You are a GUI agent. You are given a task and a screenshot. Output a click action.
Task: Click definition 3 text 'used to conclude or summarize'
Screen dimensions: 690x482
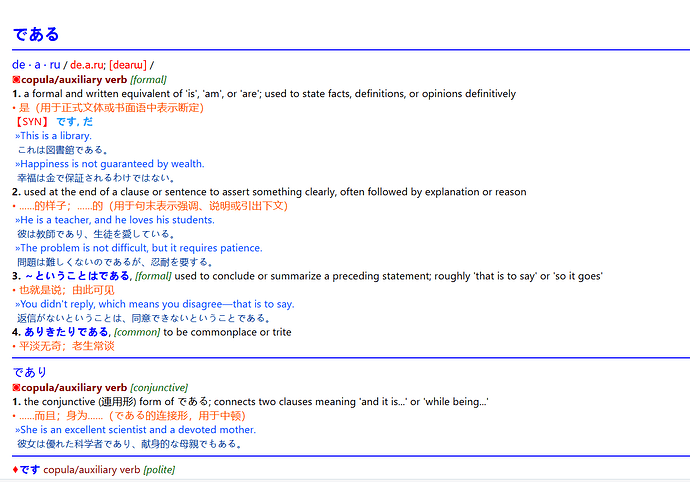click(x=389, y=276)
